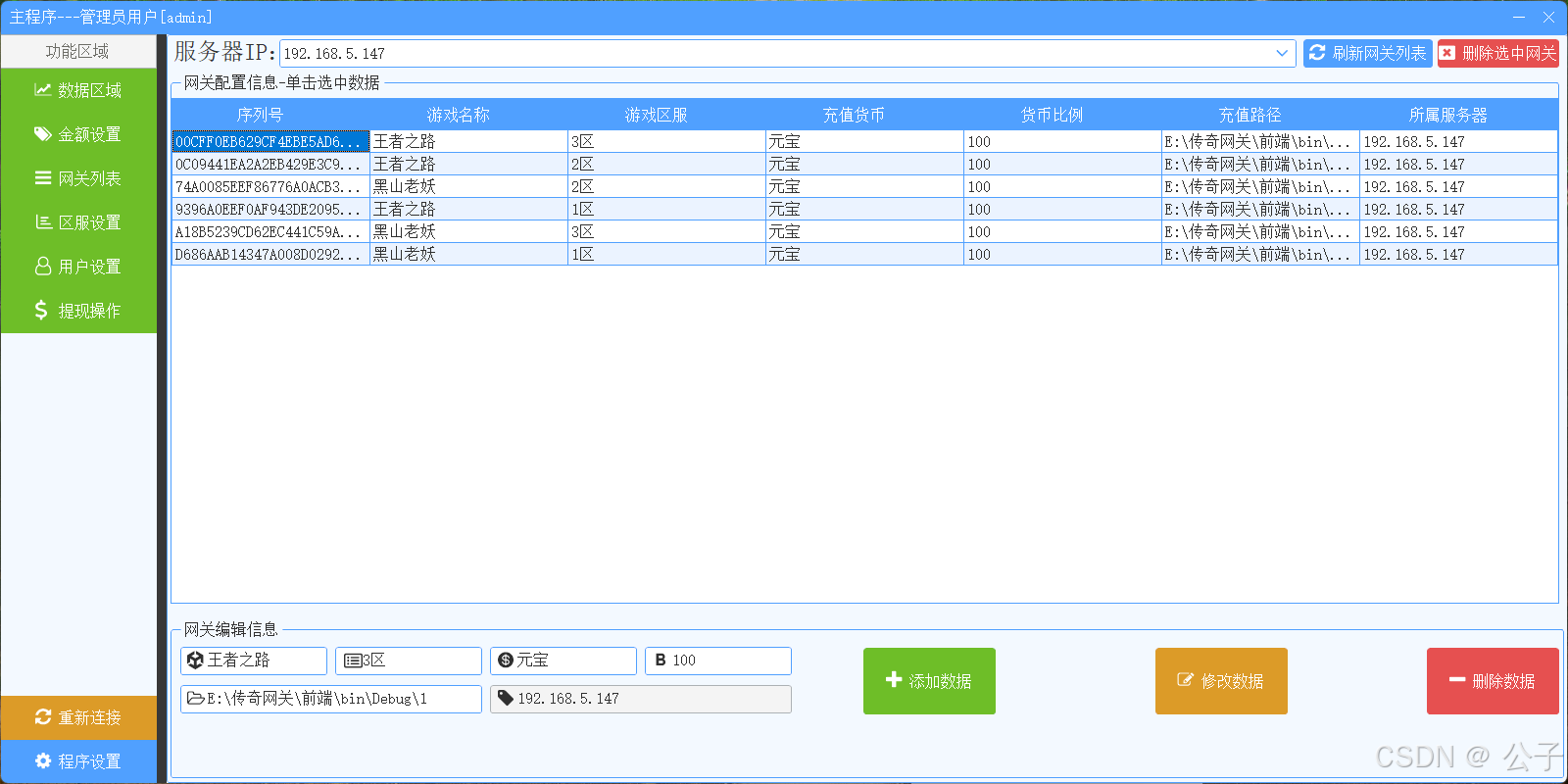The height and width of the screenshot is (784, 1568).
Task: Click the dollar icon beside 提现操作
Action: (x=41, y=311)
